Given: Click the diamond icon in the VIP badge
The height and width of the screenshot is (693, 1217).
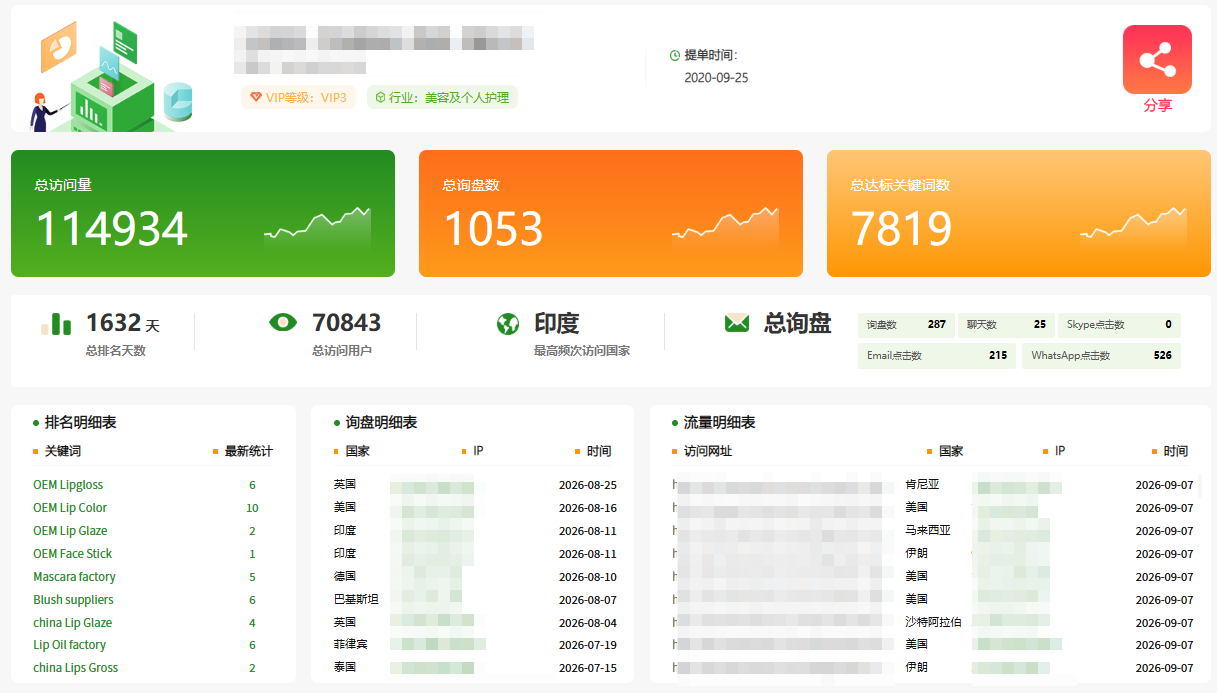Looking at the screenshot, I should [256, 97].
